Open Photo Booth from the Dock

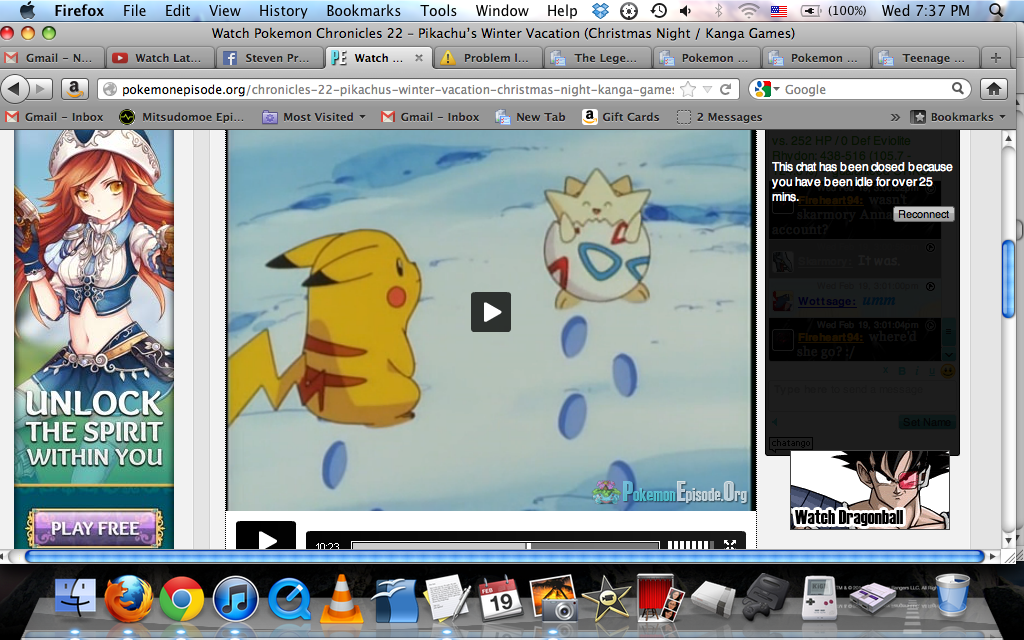pyautogui.click(x=660, y=598)
